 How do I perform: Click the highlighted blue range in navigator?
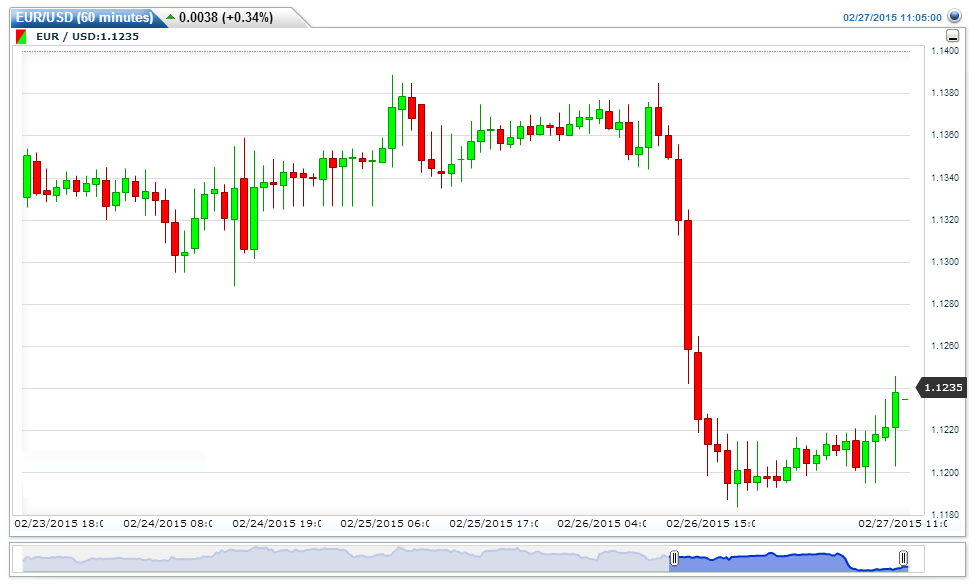[x=788, y=561]
